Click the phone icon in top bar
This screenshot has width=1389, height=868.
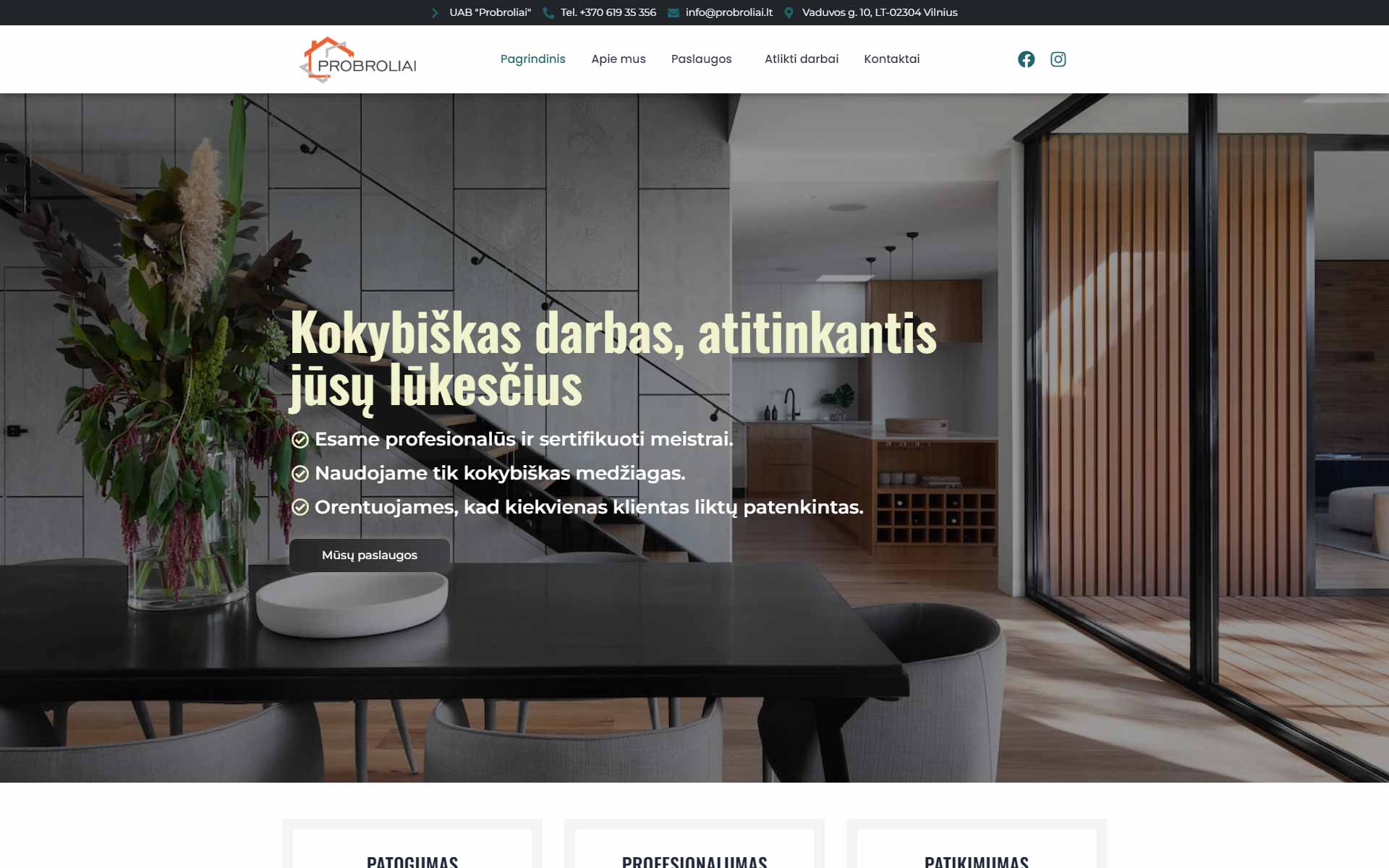[x=548, y=13]
